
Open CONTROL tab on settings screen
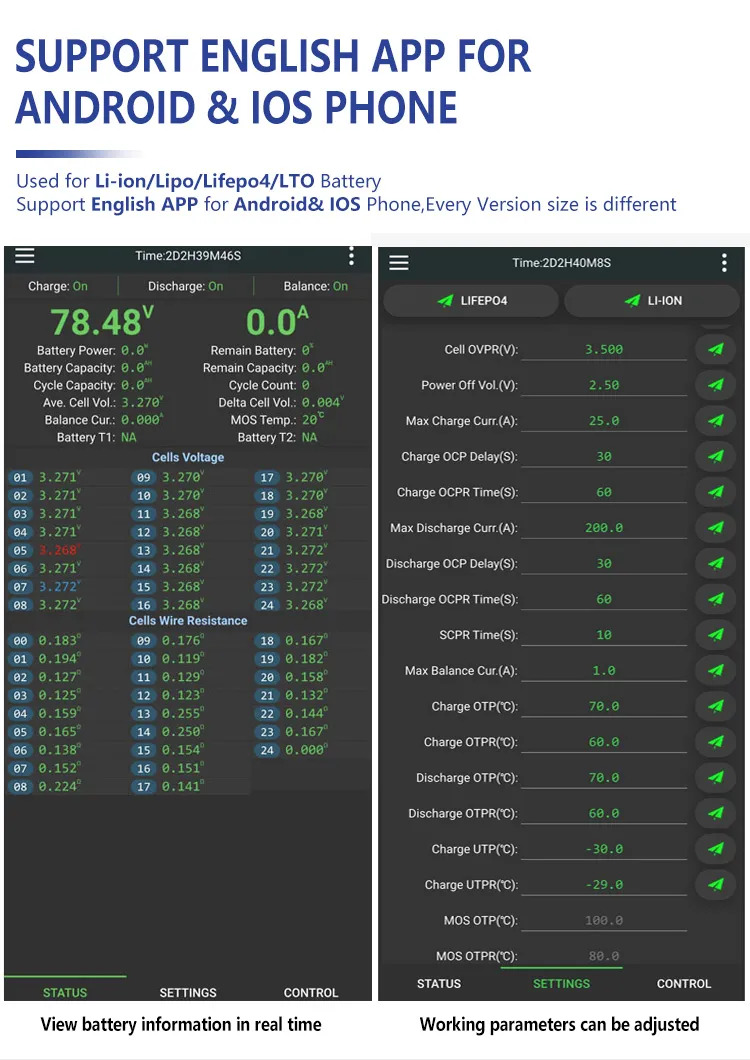(684, 984)
